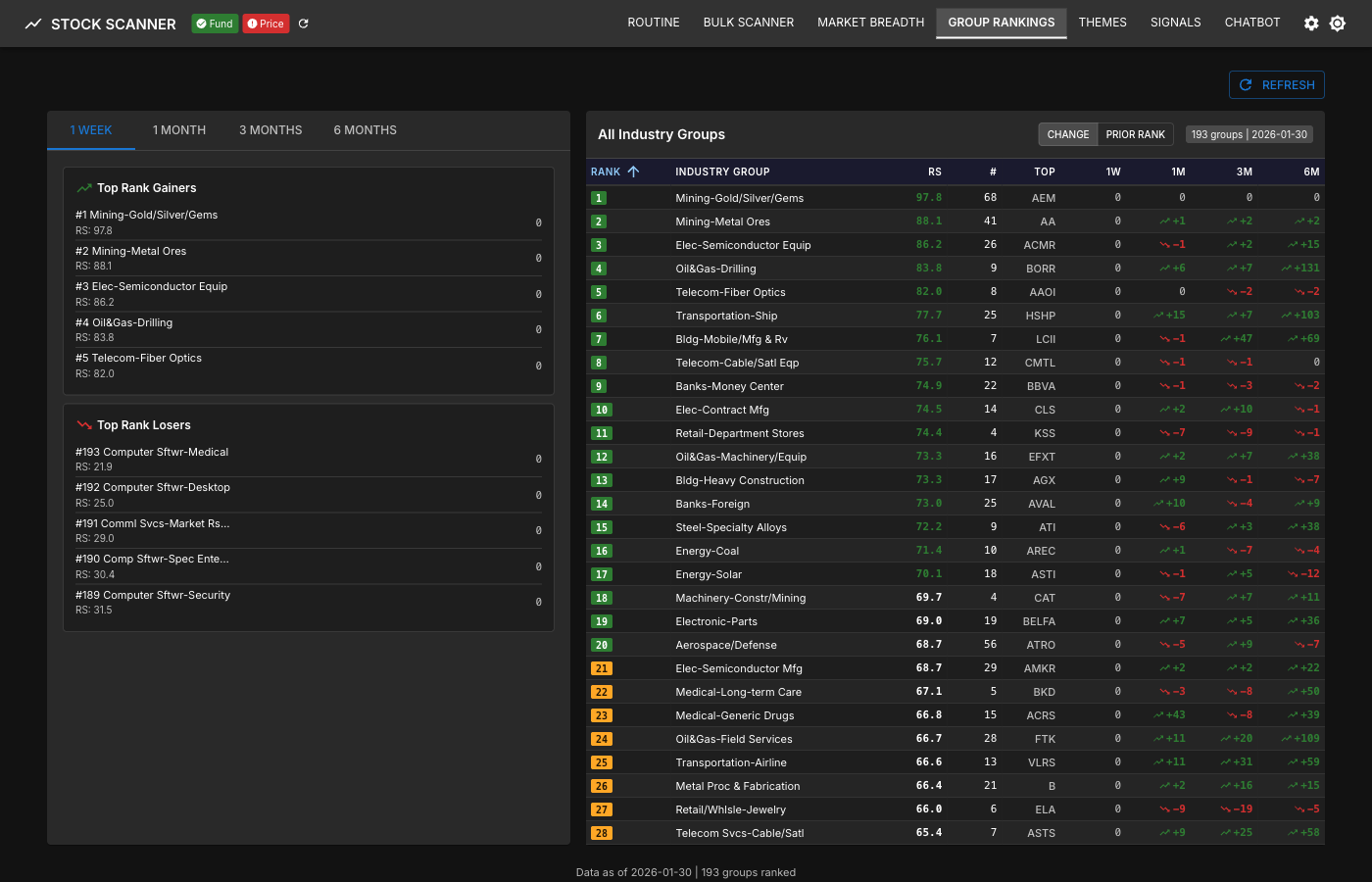Switch to the 1 MONTH tab

(179, 130)
